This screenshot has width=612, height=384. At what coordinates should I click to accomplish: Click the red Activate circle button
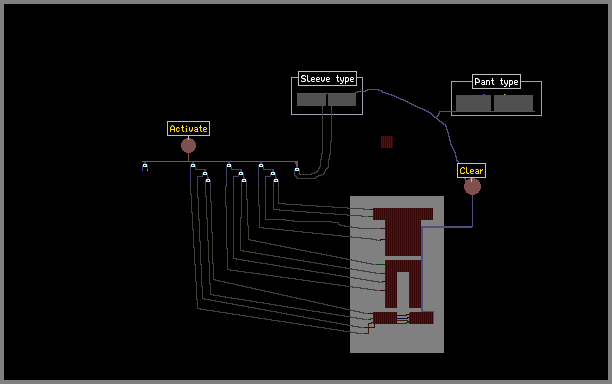pos(189,146)
